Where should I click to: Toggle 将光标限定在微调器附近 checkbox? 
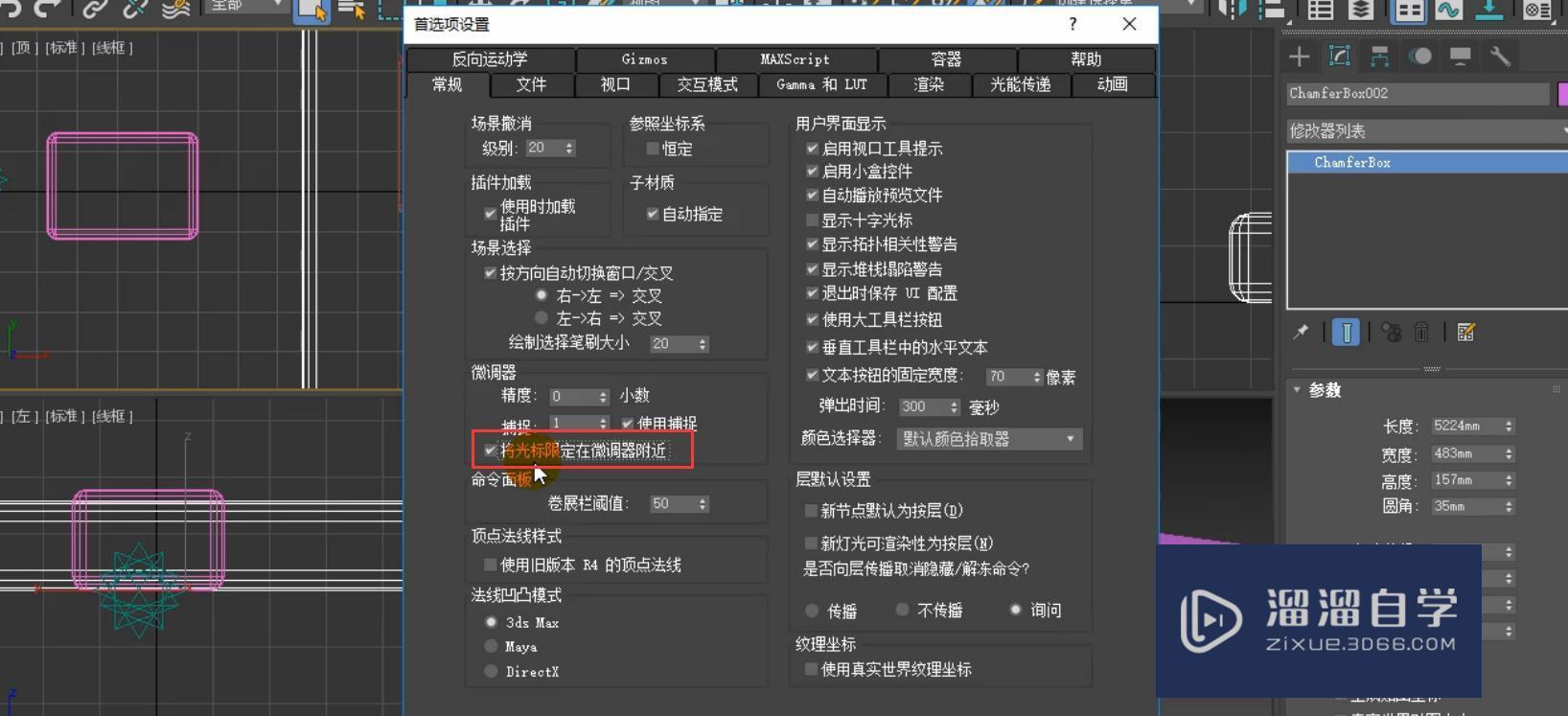tap(490, 450)
